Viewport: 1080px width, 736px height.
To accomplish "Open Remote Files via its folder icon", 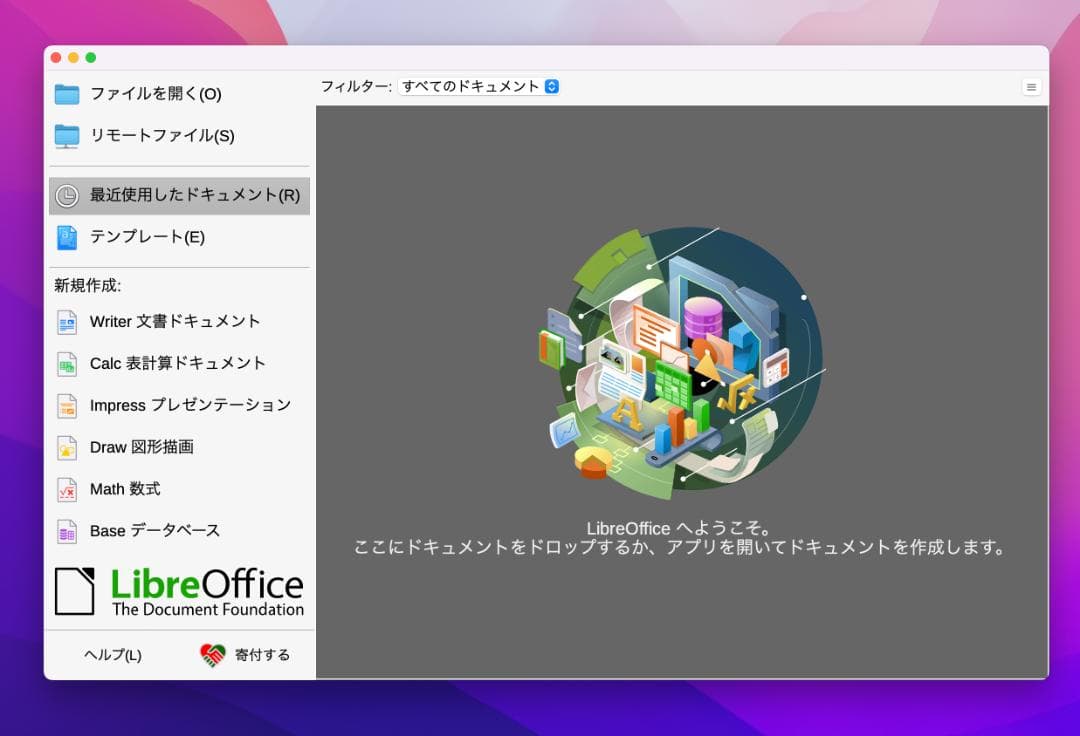I will pyautogui.click(x=67, y=136).
